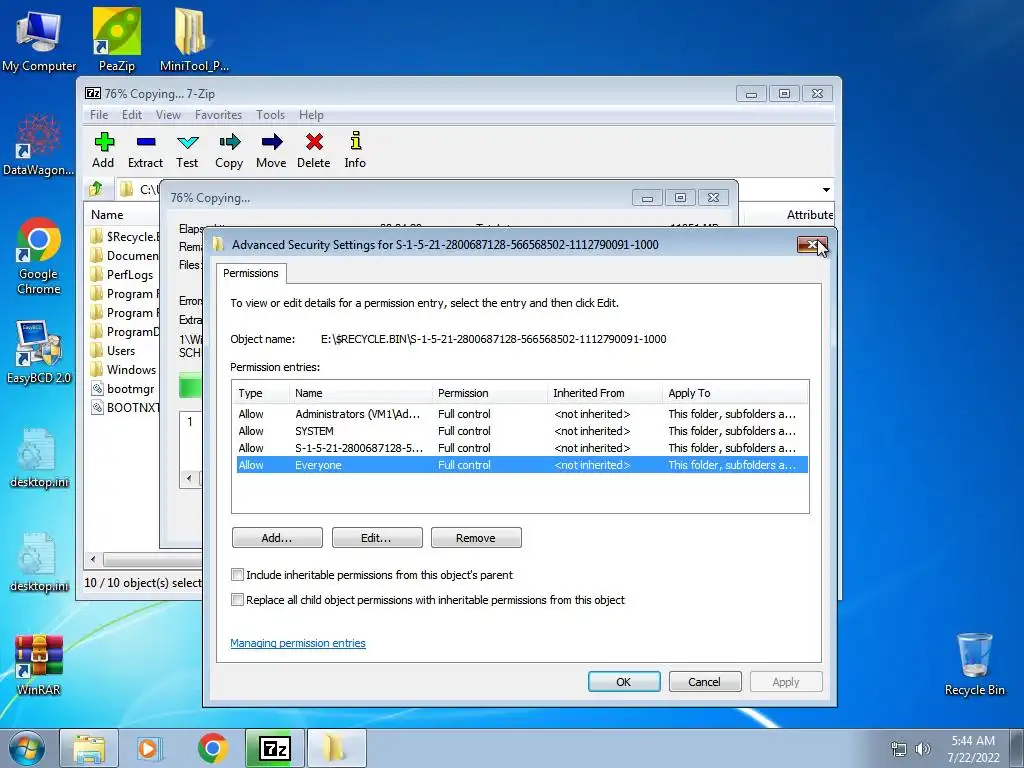Select the Users folder in 7-Zip
This screenshot has width=1024, height=768.
pyautogui.click(x=121, y=351)
